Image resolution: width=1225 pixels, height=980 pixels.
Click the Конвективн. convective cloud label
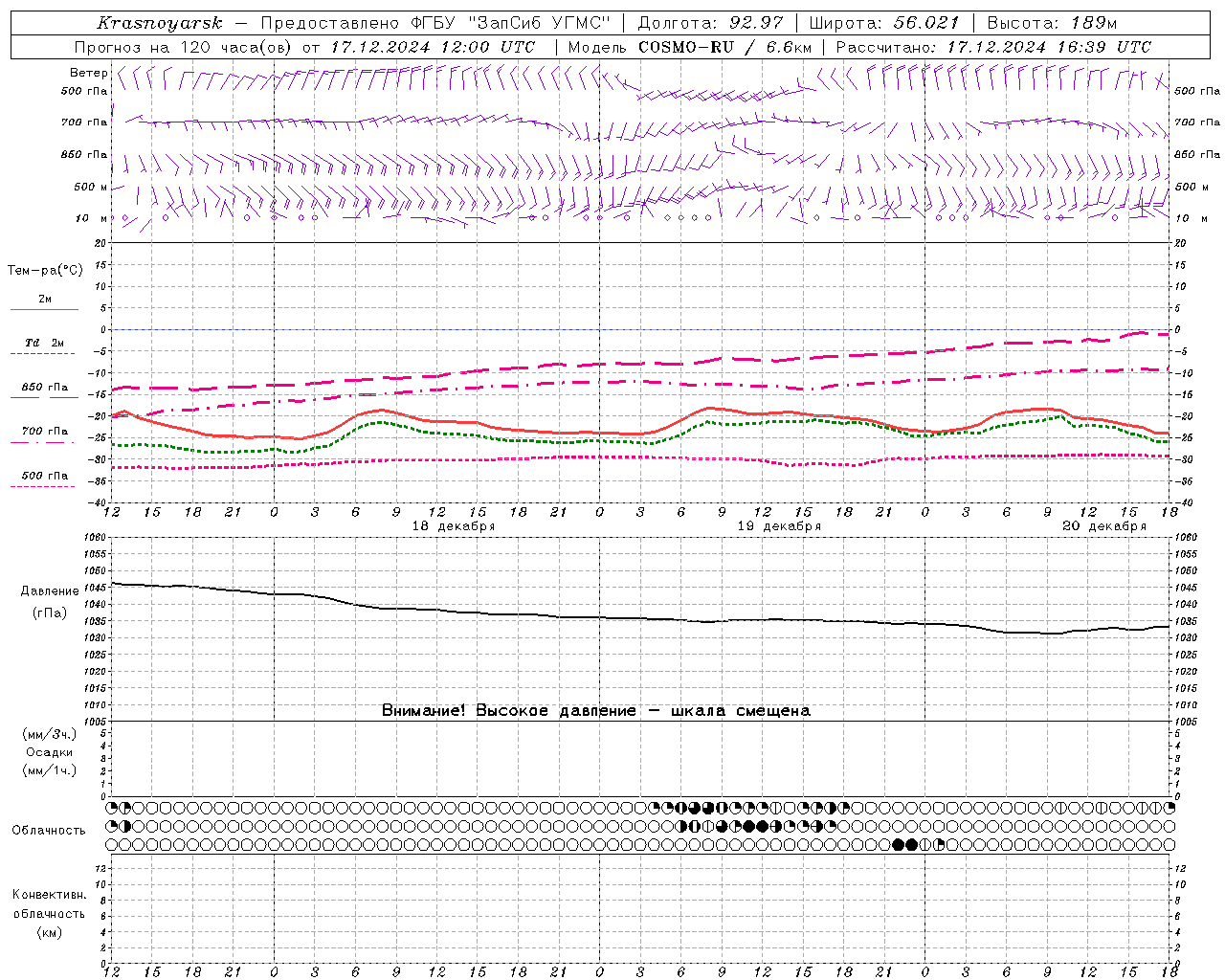pyautogui.click(x=49, y=895)
